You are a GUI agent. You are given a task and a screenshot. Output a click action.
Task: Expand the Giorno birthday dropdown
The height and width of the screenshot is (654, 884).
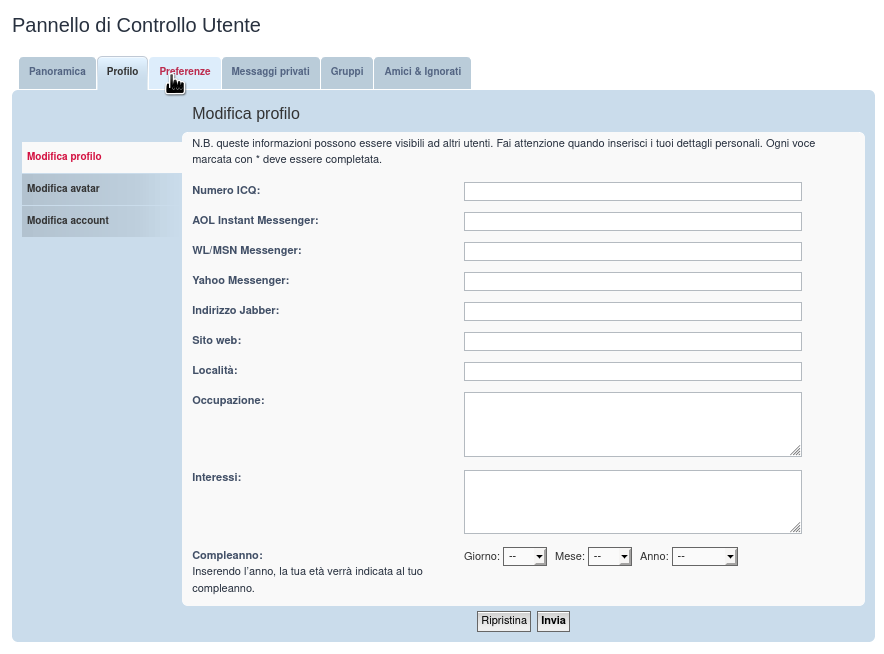(x=524, y=556)
